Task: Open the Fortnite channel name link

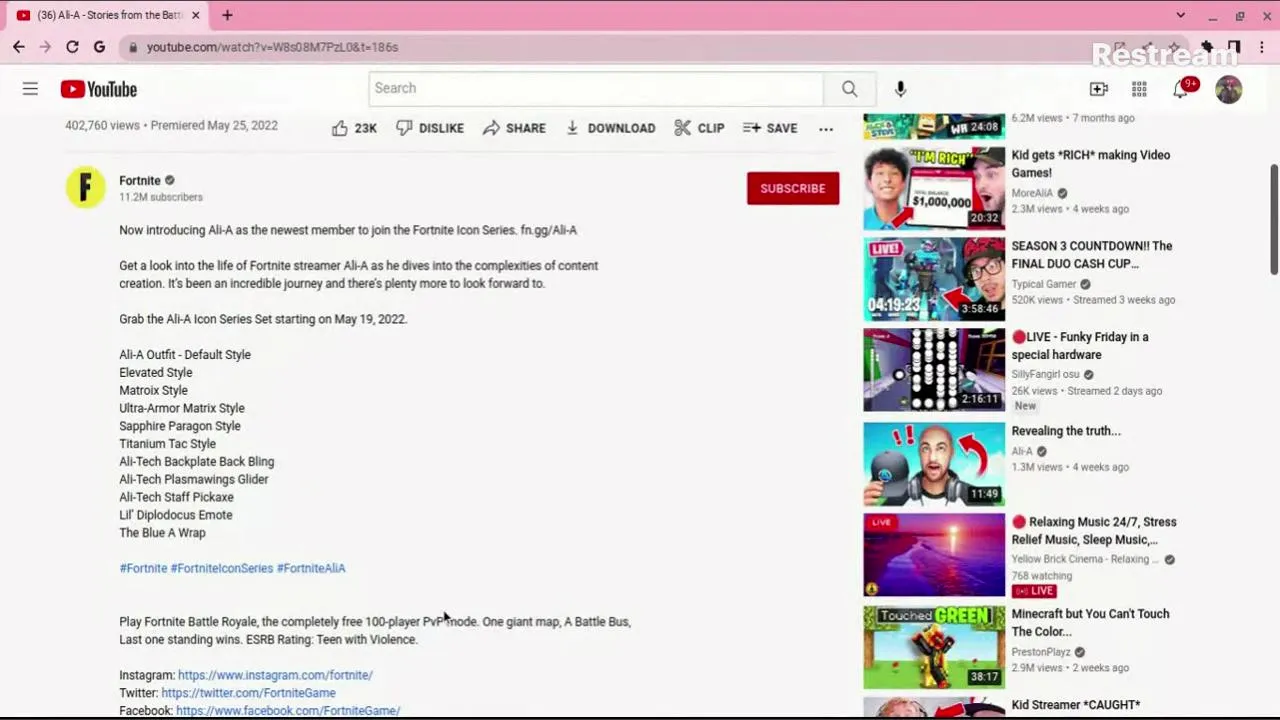Action: point(140,180)
